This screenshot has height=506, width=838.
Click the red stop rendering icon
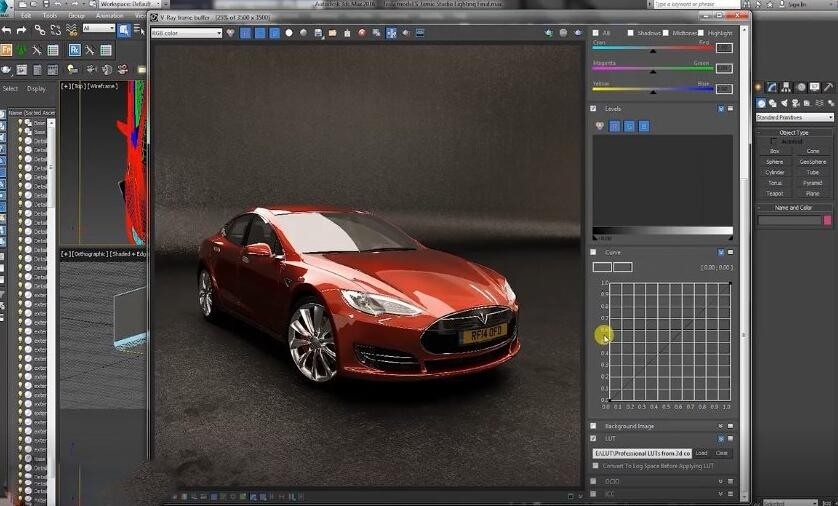tap(362, 33)
